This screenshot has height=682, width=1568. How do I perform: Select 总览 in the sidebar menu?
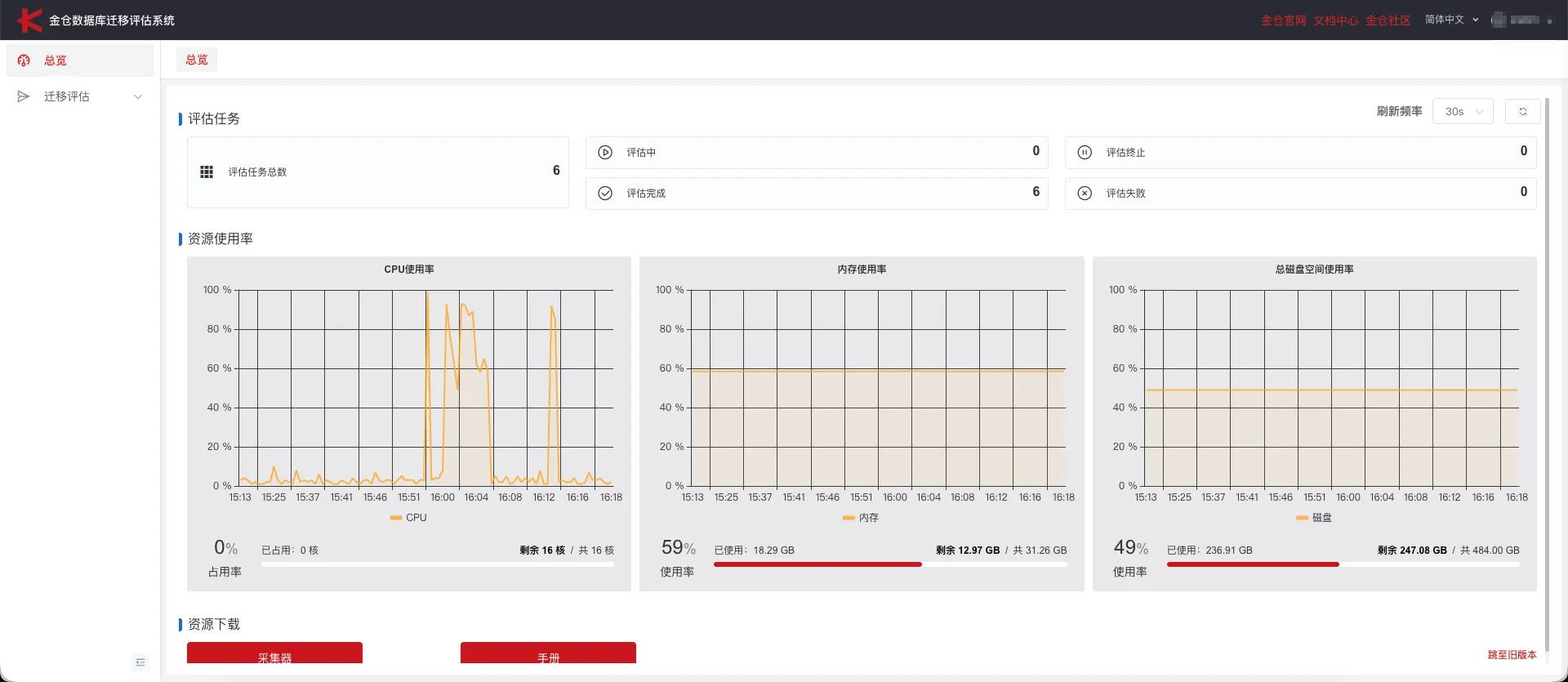80,60
